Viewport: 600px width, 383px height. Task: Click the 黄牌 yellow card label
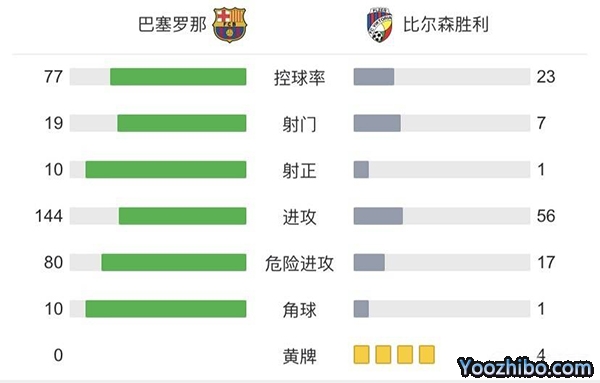(300, 356)
